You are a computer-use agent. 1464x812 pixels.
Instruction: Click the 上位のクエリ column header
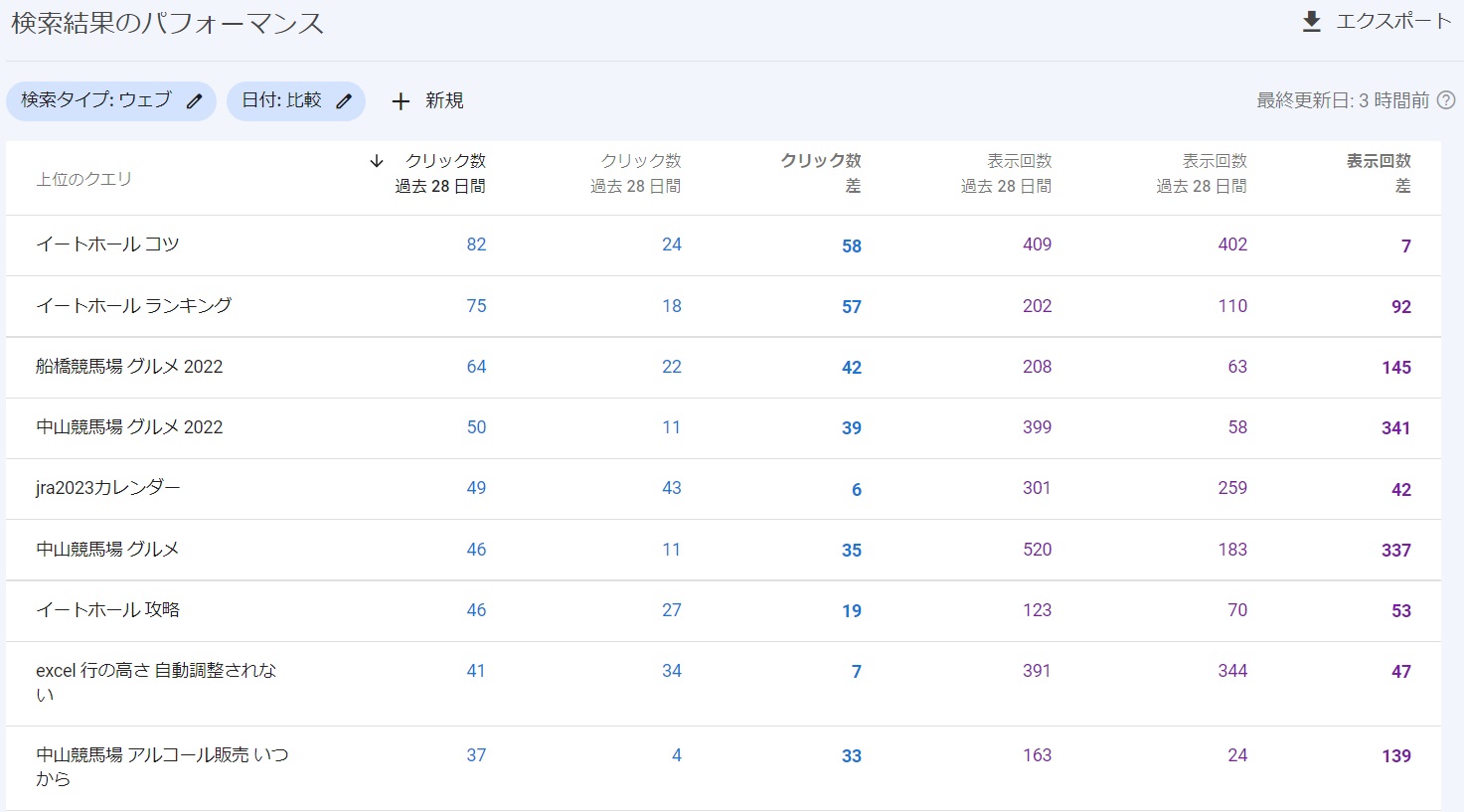[x=83, y=179]
